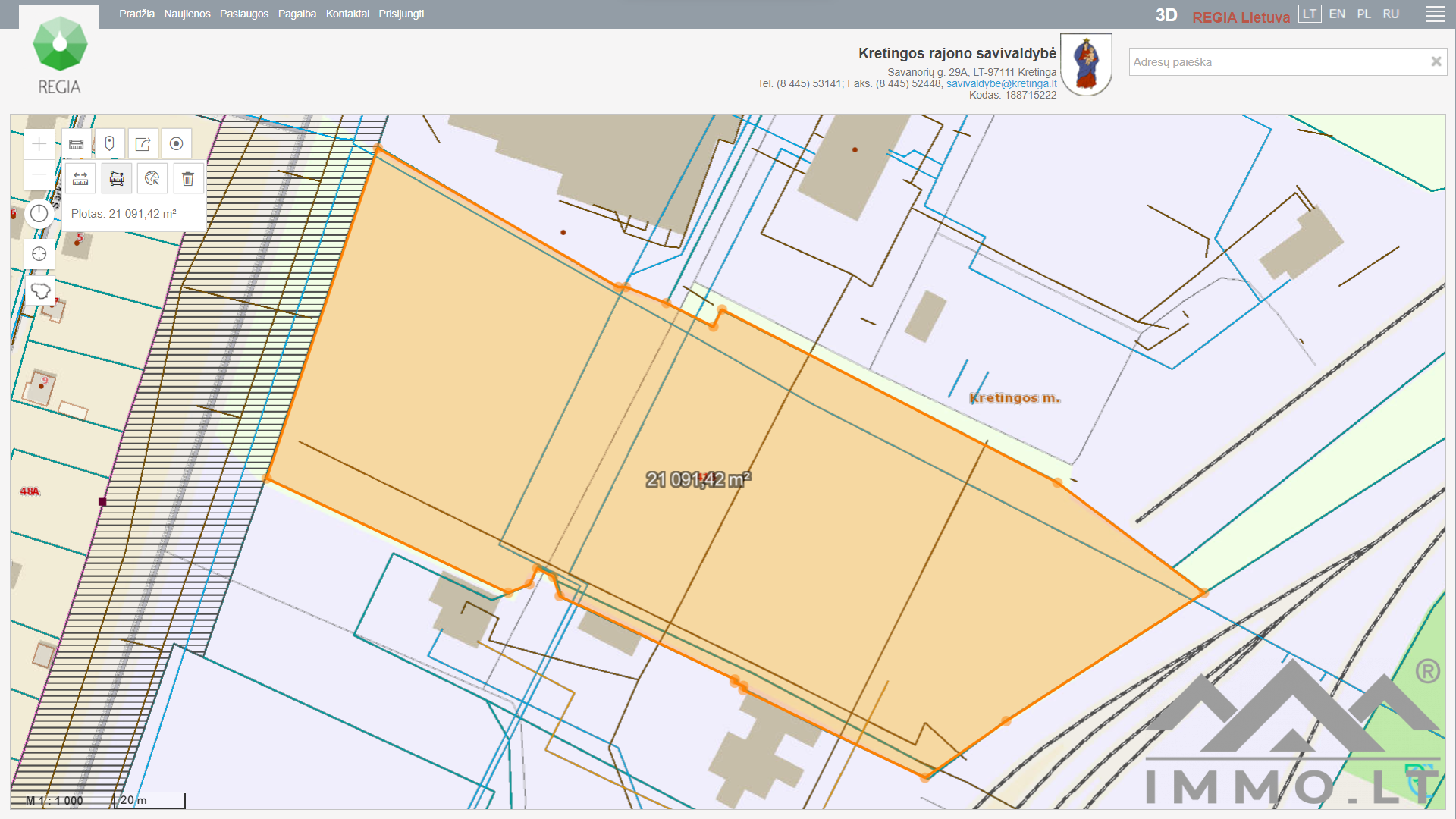Zoom to Lithuania outline button
Screen dimensions: 1456x819
[39, 290]
